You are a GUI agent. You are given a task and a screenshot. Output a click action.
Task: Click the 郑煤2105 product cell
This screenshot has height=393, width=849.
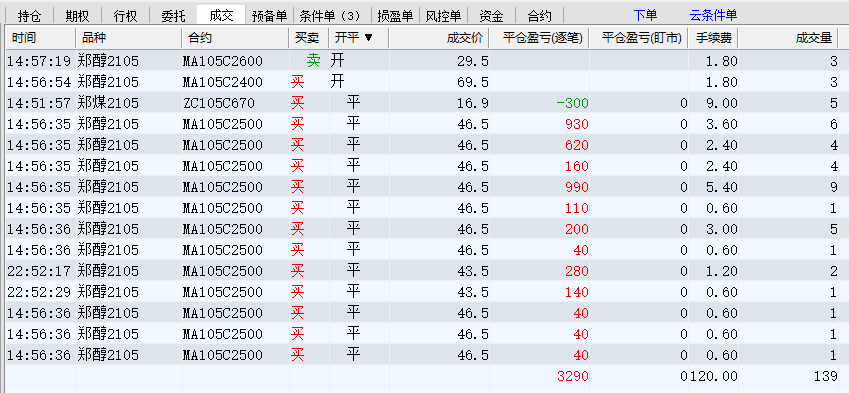(108, 103)
